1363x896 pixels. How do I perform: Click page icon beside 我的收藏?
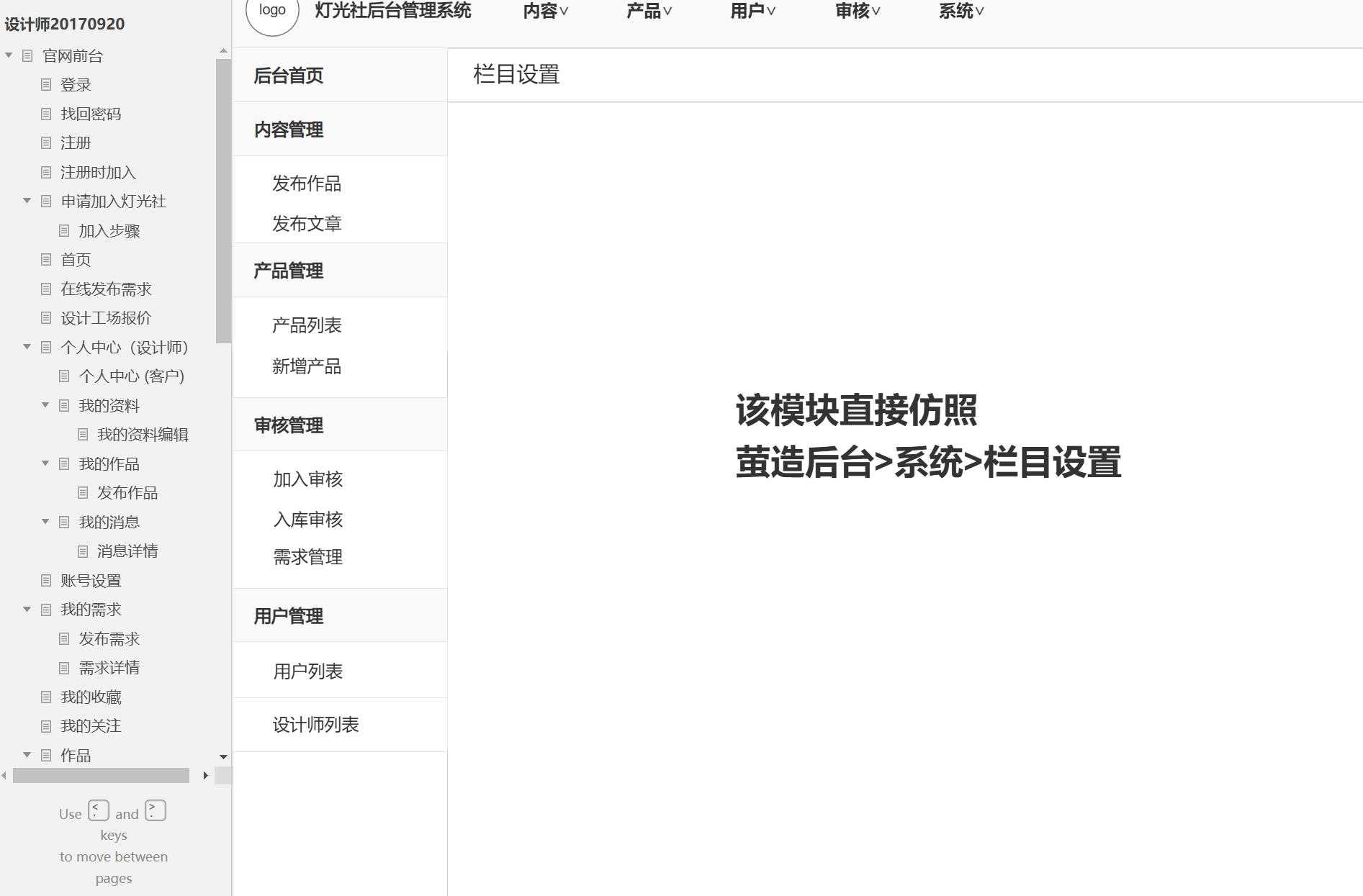tap(46, 697)
